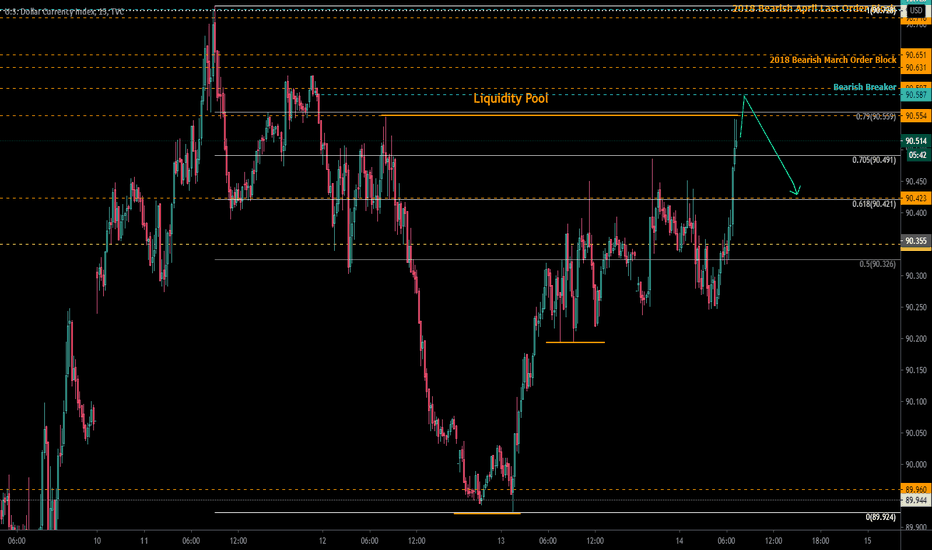Click the 90.450 price axis value
This screenshot has height=550, width=932.
(x=916, y=182)
